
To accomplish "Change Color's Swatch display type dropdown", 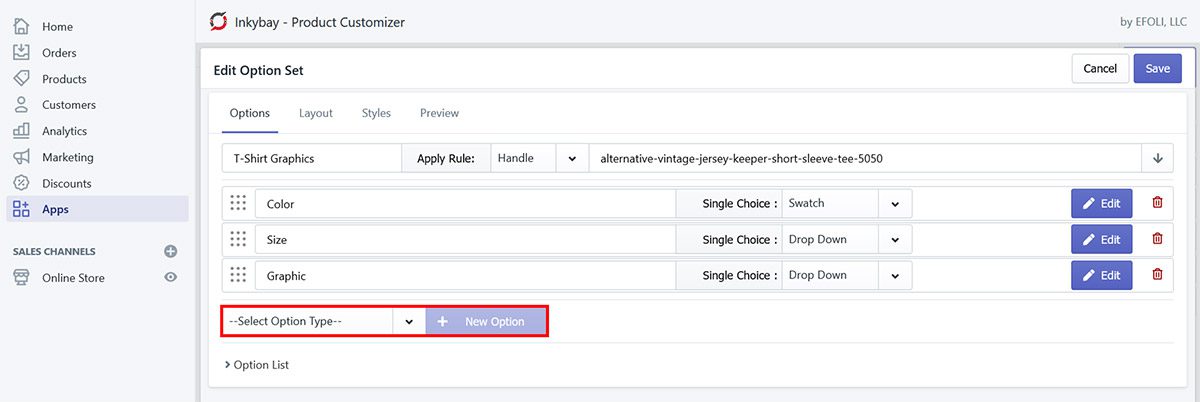I will [x=846, y=203].
